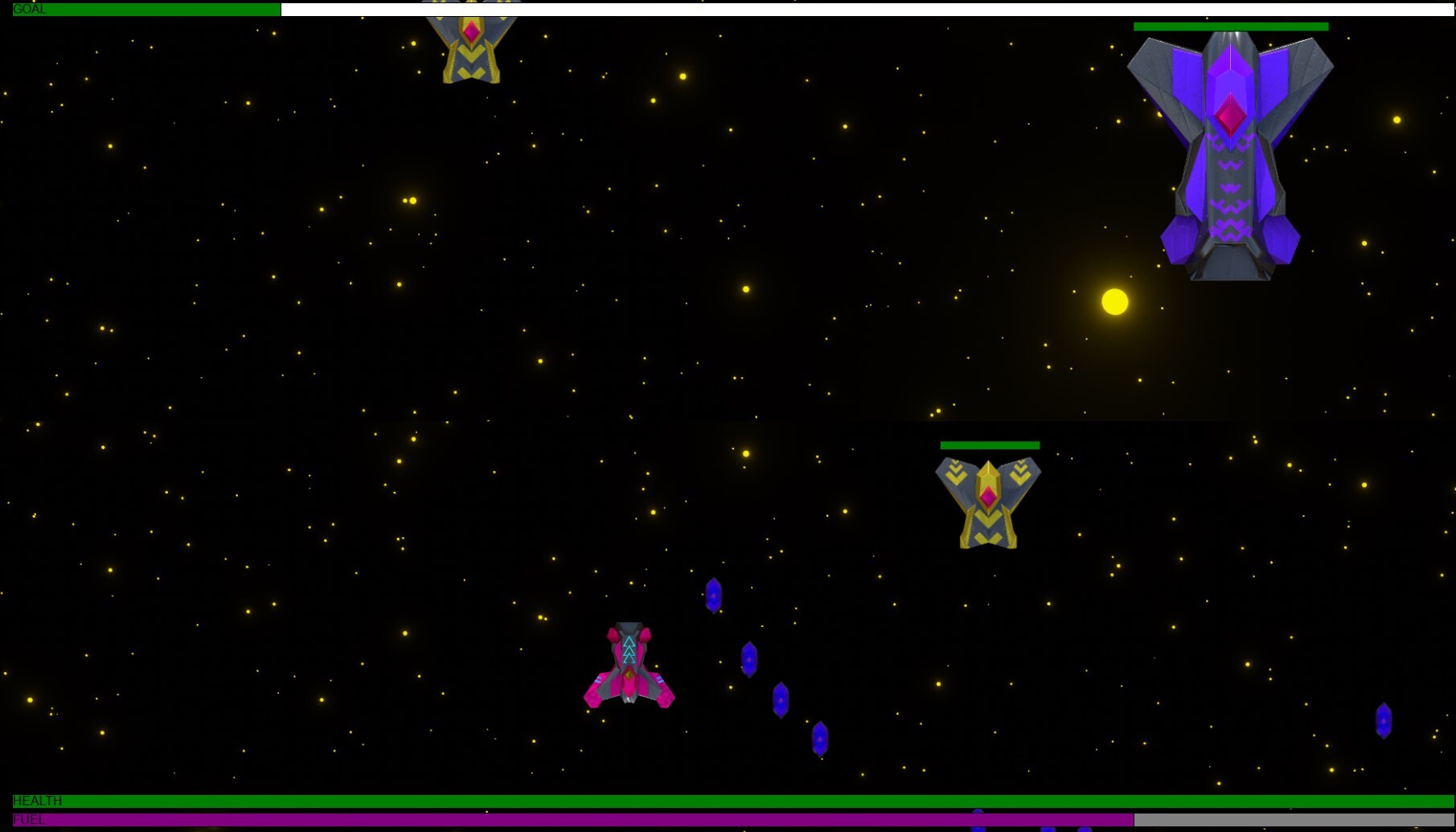Click the blue projectile closest to player ship

pos(749,659)
